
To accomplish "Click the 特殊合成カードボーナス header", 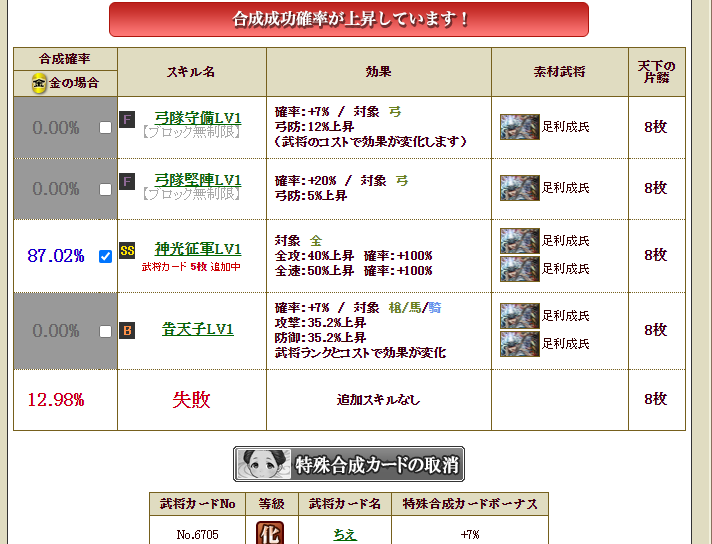I will [x=470, y=504].
